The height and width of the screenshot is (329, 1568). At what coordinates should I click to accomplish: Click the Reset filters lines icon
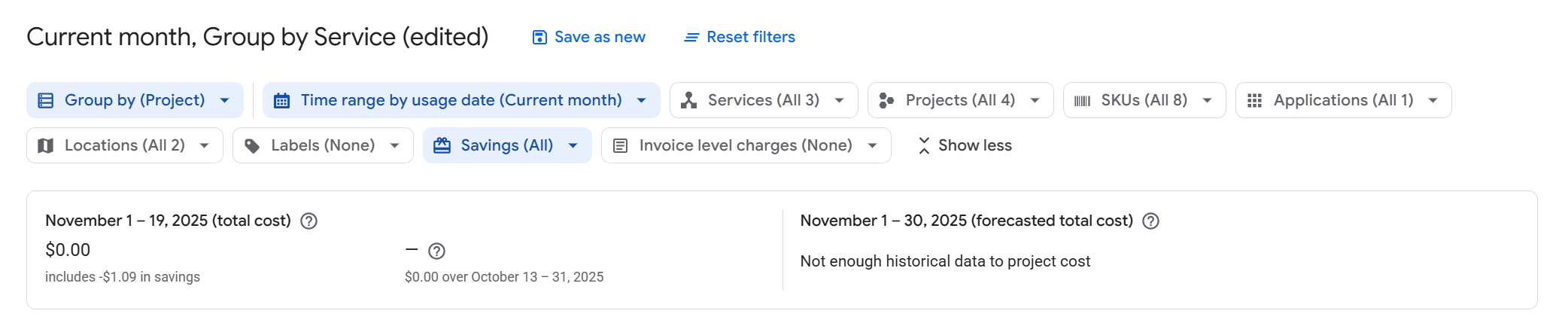click(691, 37)
